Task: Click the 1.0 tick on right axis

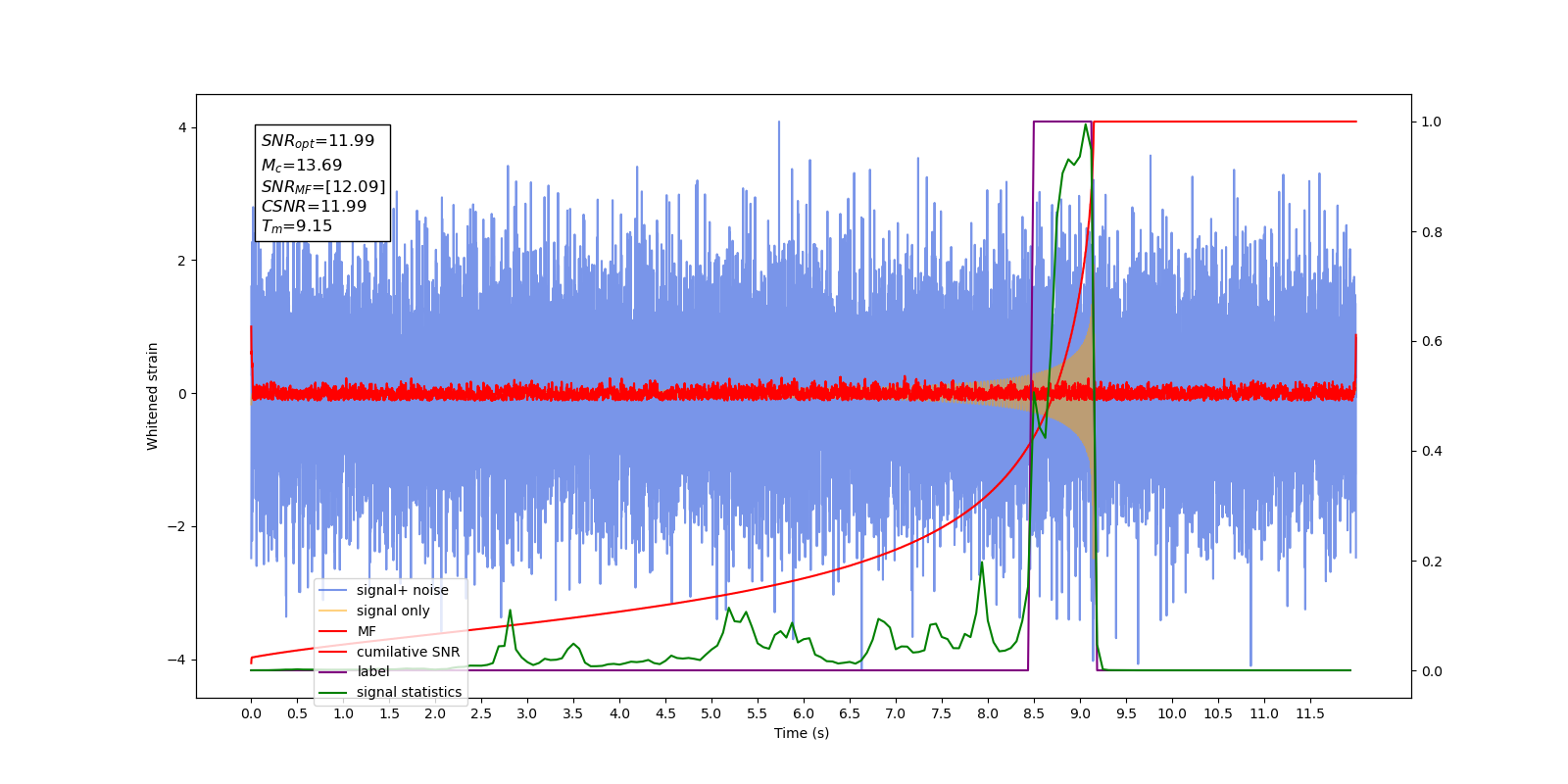Action: 1432,122
